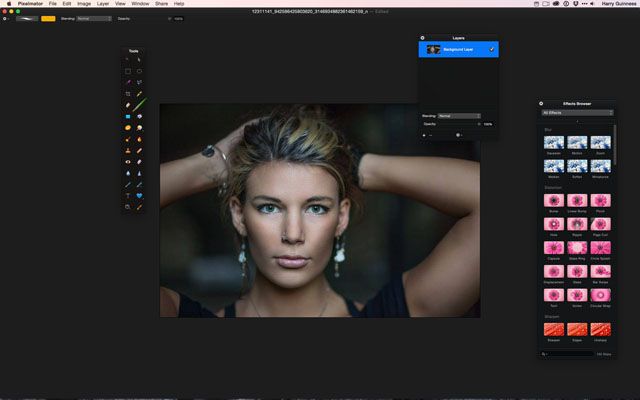Click the Sharpen effect thumbnail

pyautogui.click(x=553, y=330)
